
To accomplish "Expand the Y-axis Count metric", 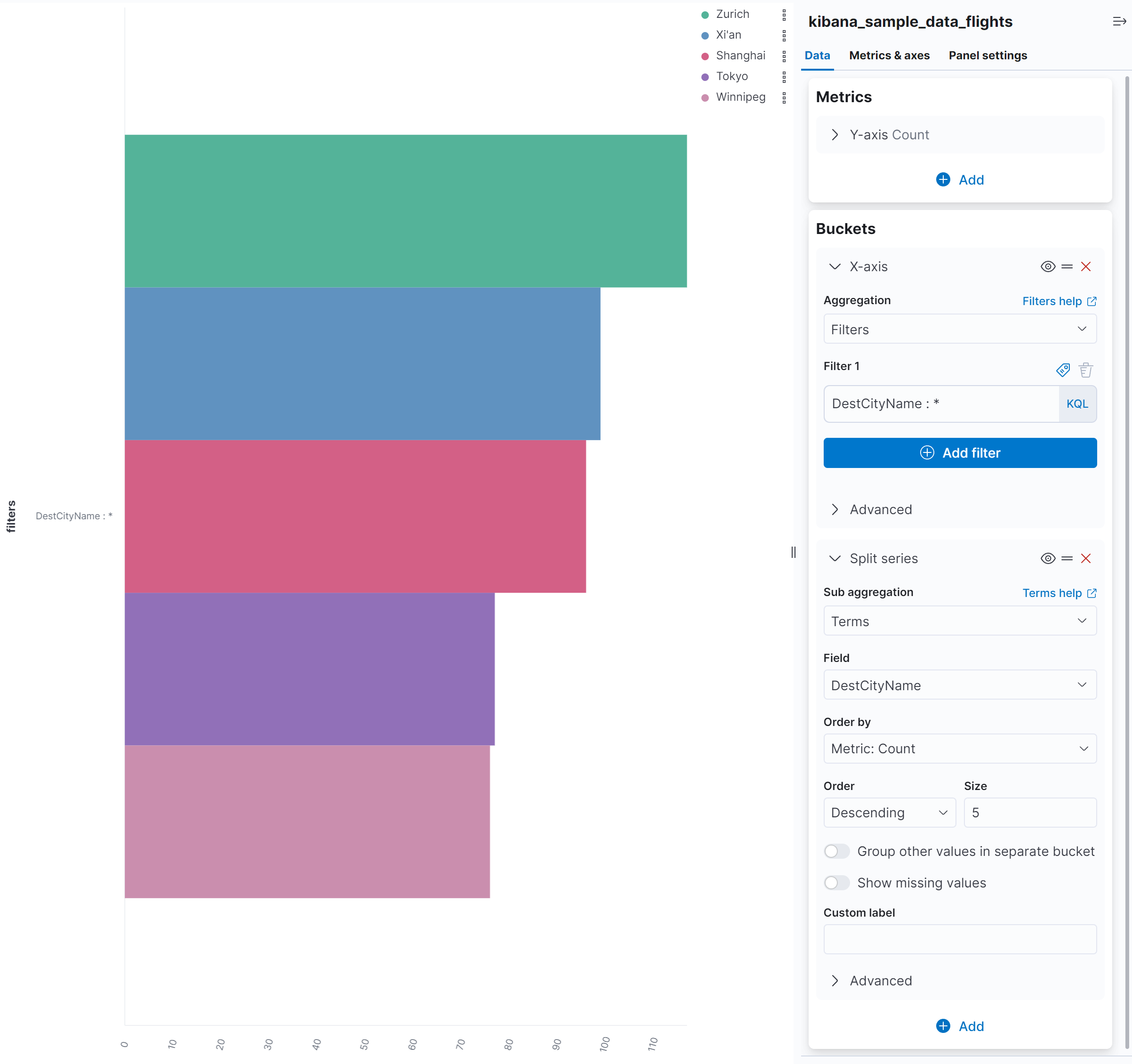I will tap(835, 135).
